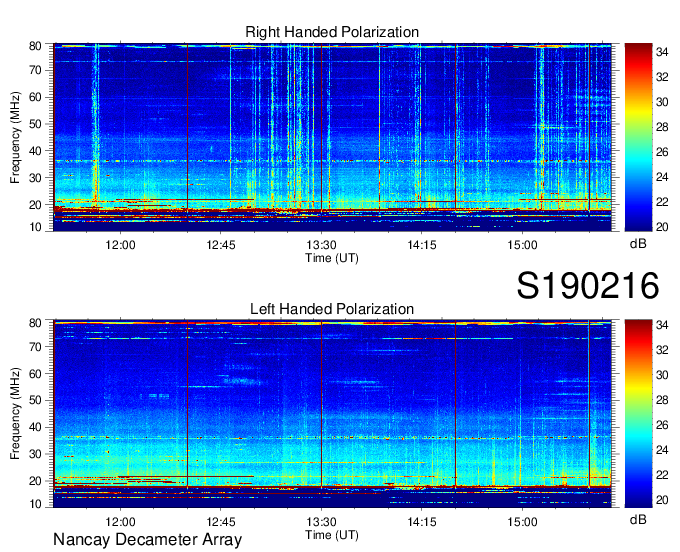This screenshot has height=552, width=680.
Task: Click 30 MHz frequency tick of Right Handed plot
Action: [35, 178]
